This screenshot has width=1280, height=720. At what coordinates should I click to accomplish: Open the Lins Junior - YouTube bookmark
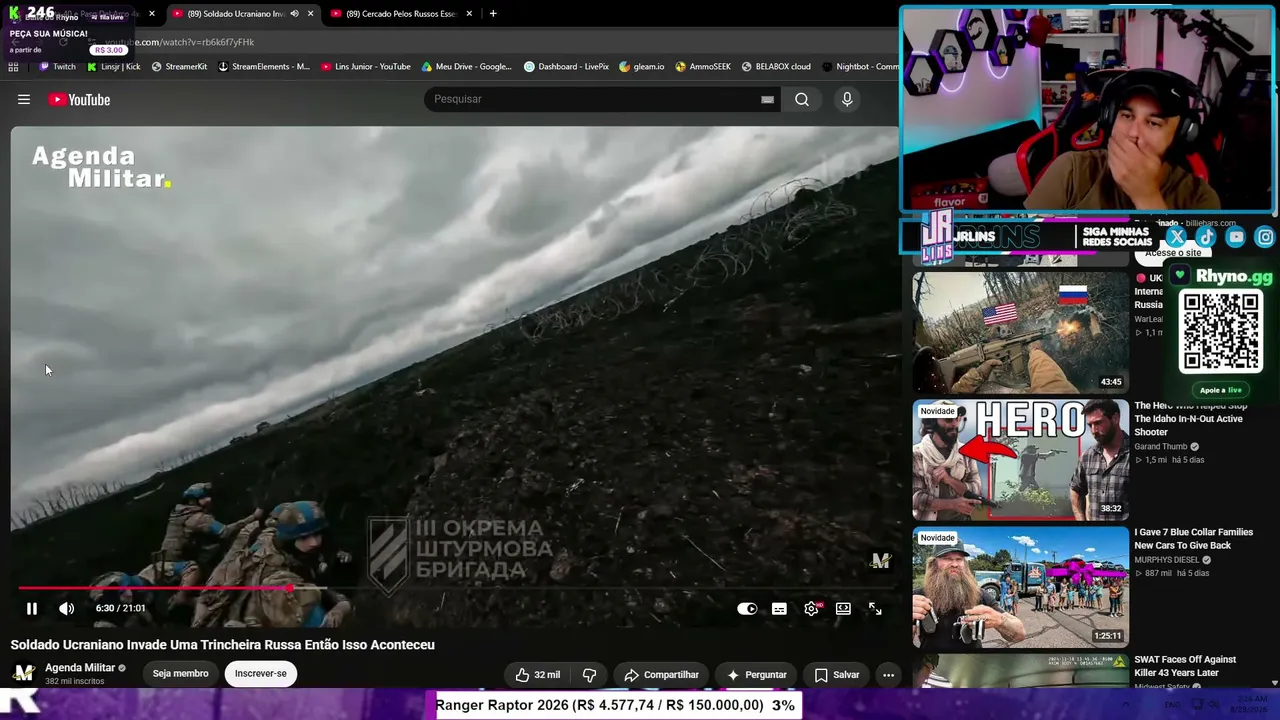pyautogui.click(x=366, y=67)
